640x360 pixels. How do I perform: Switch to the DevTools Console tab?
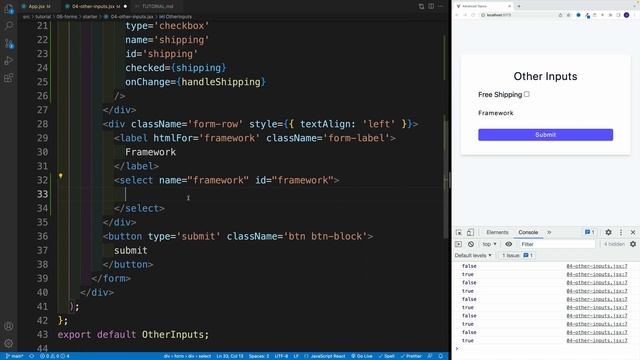pos(528,232)
